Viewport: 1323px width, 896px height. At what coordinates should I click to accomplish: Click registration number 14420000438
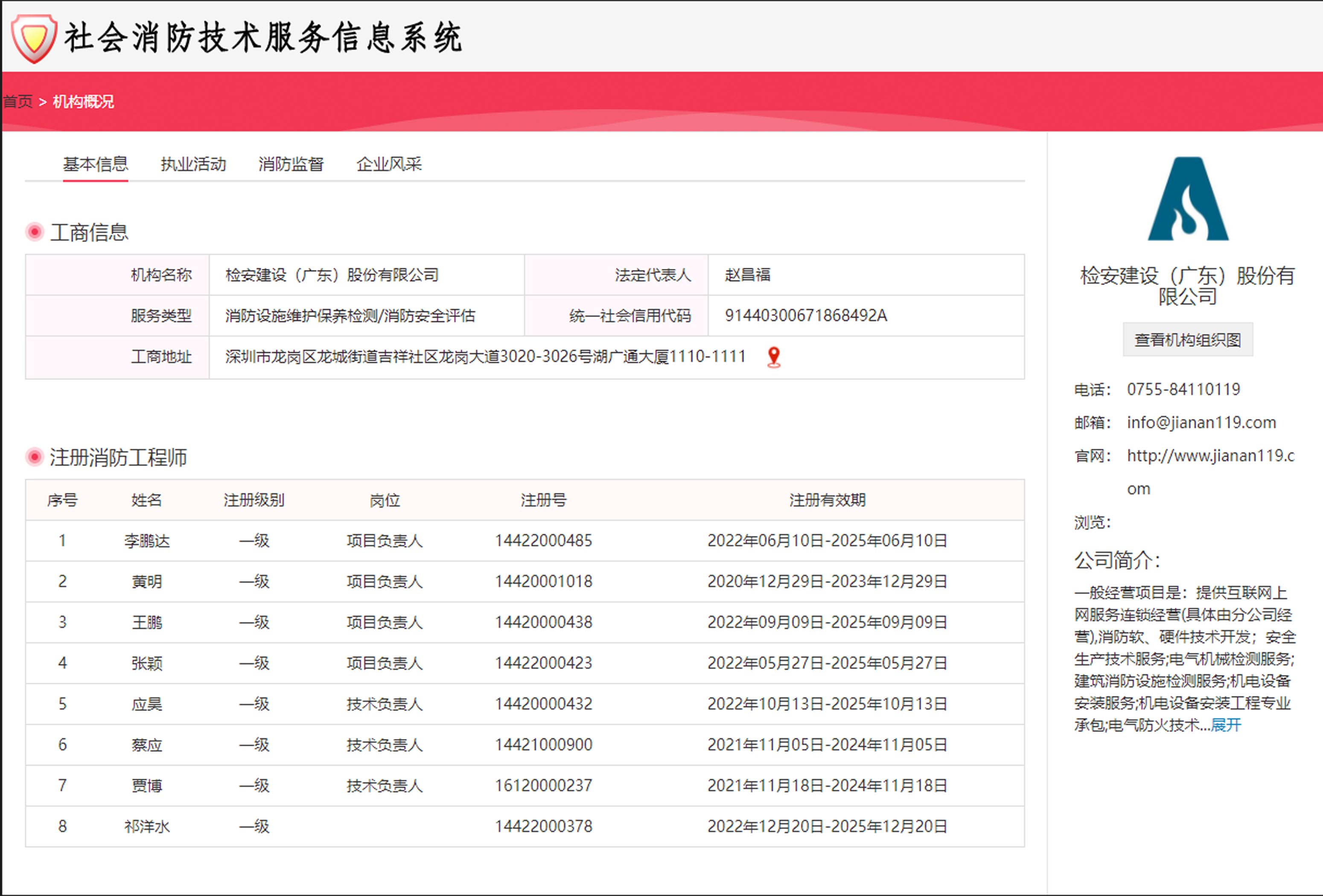point(544,622)
